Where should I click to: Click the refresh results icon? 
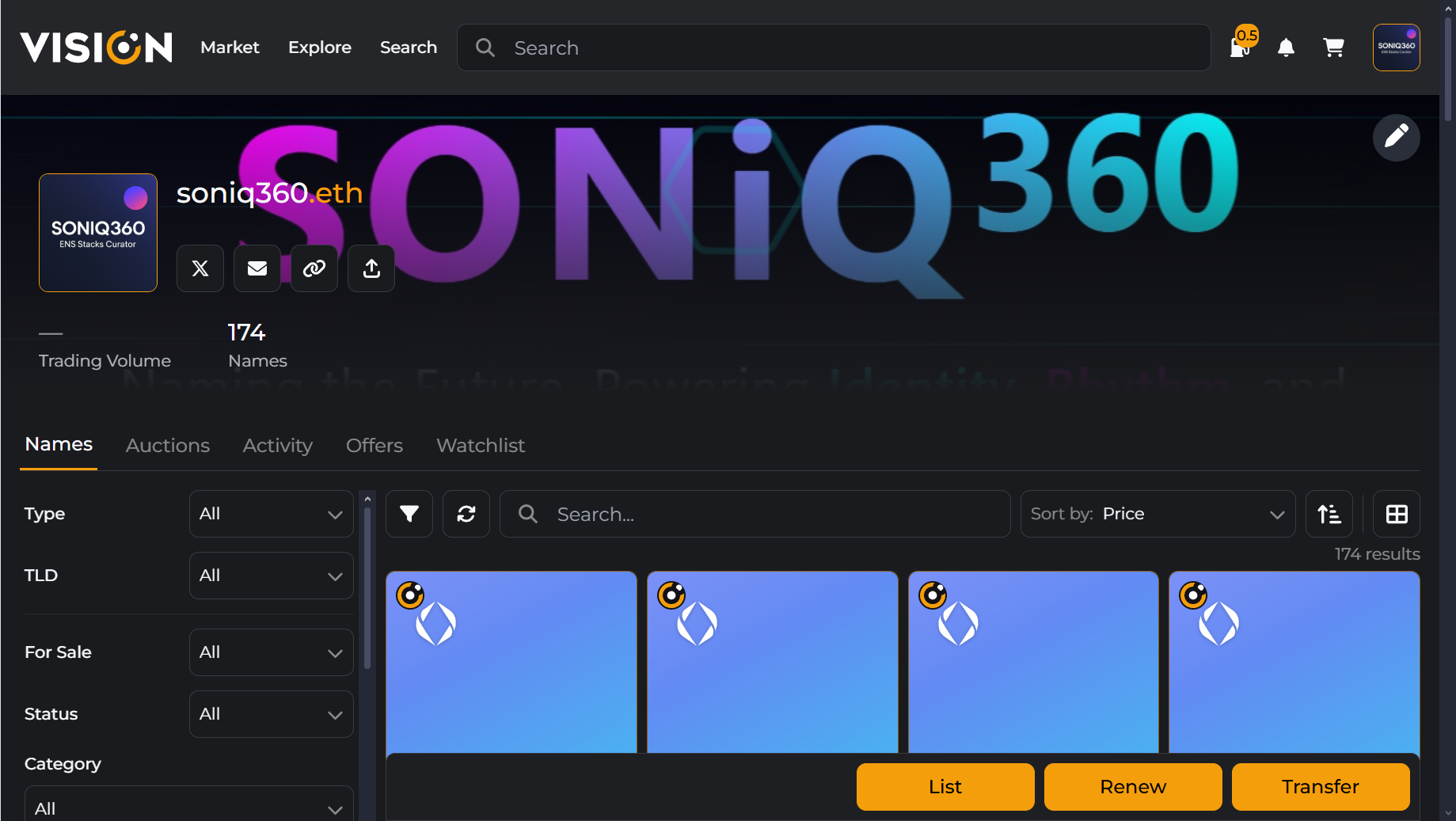click(x=466, y=514)
